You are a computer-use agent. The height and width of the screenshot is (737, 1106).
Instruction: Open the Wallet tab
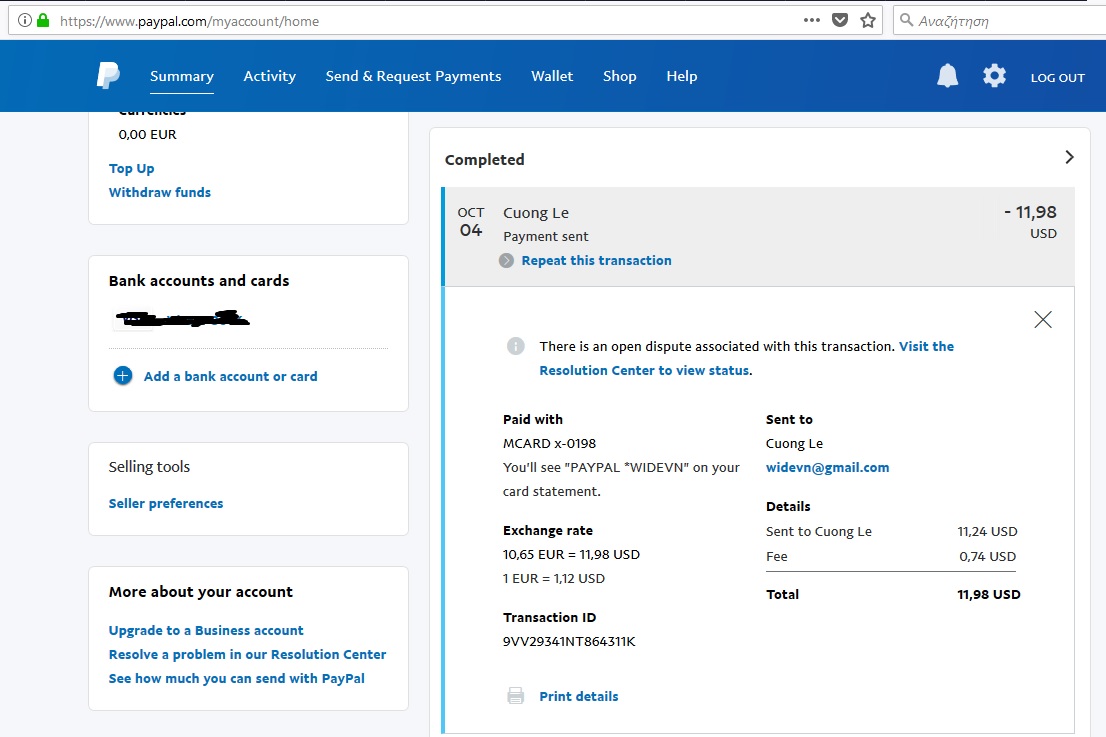coord(552,76)
